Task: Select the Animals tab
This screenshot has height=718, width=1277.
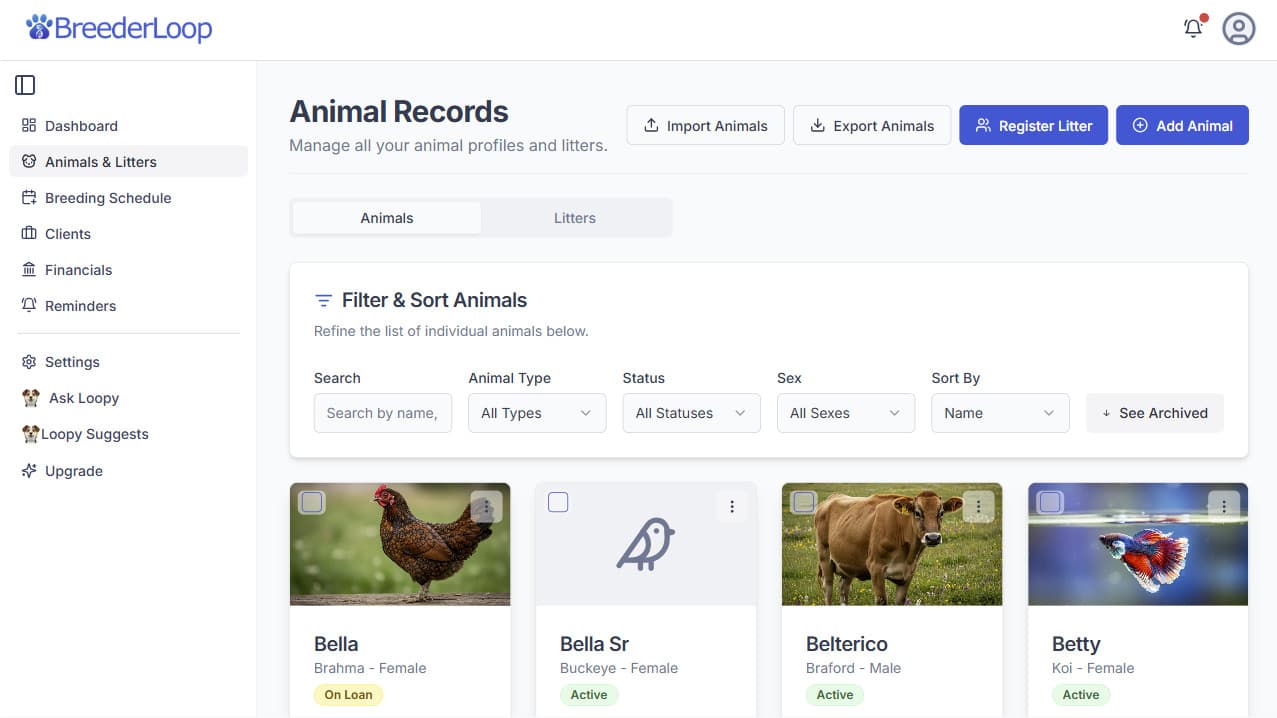Action: click(386, 217)
